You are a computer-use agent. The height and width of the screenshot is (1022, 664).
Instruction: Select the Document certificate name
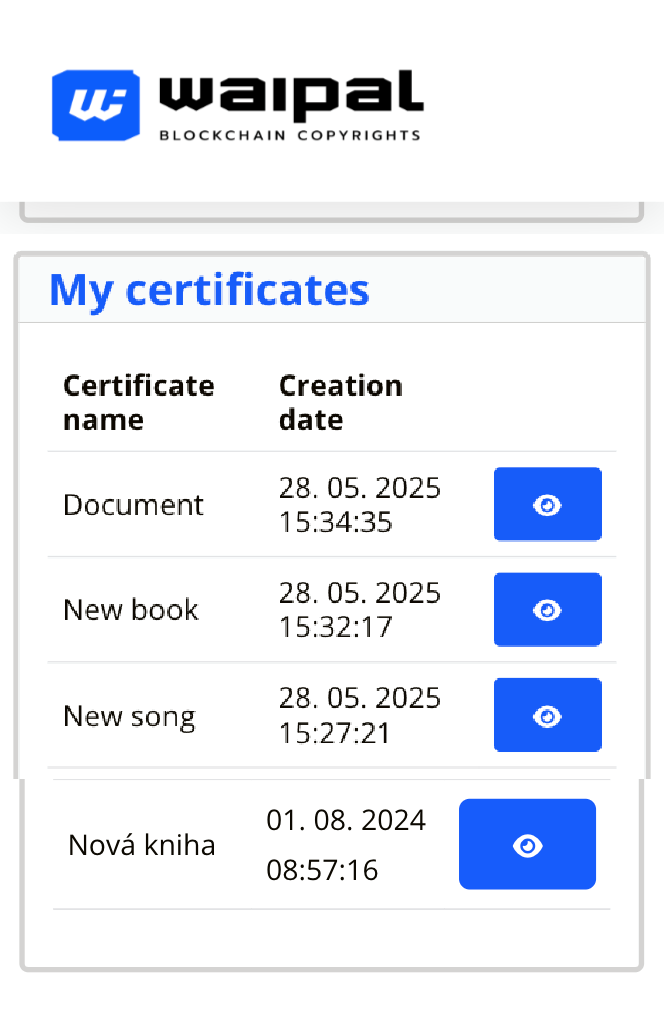(x=133, y=505)
